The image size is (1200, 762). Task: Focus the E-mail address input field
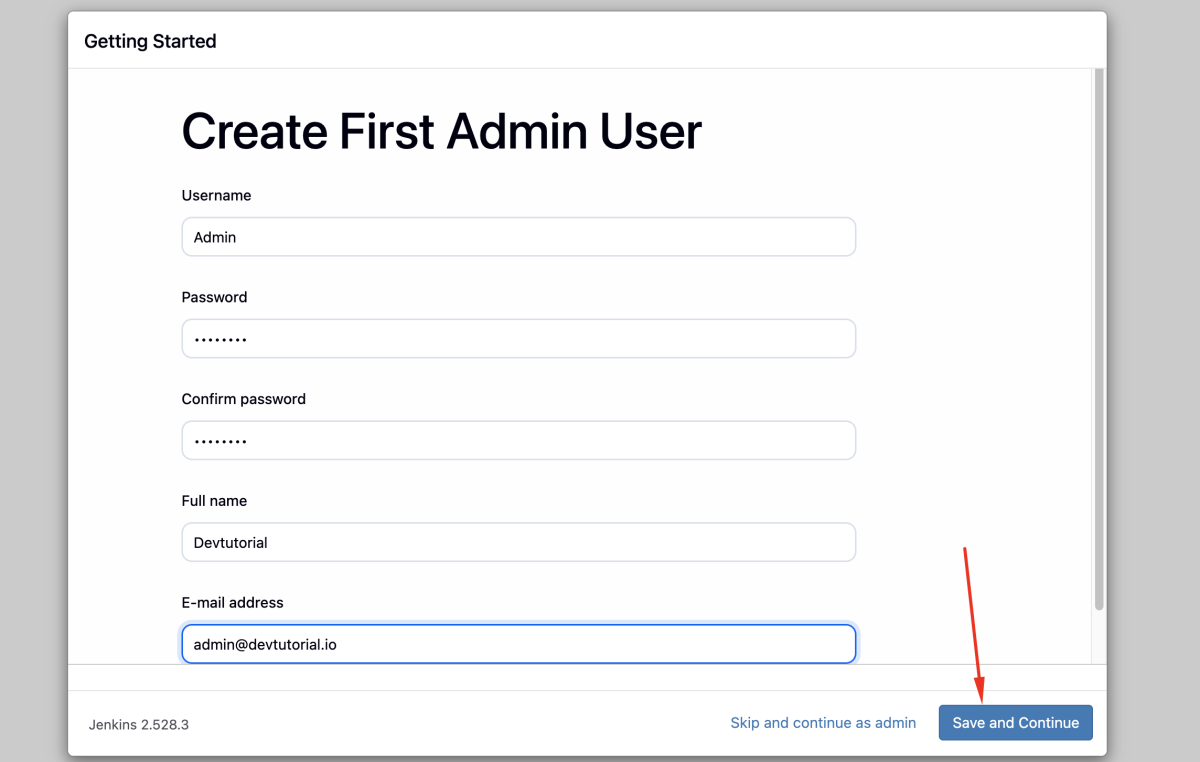pyautogui.click(x=518, y=644)
